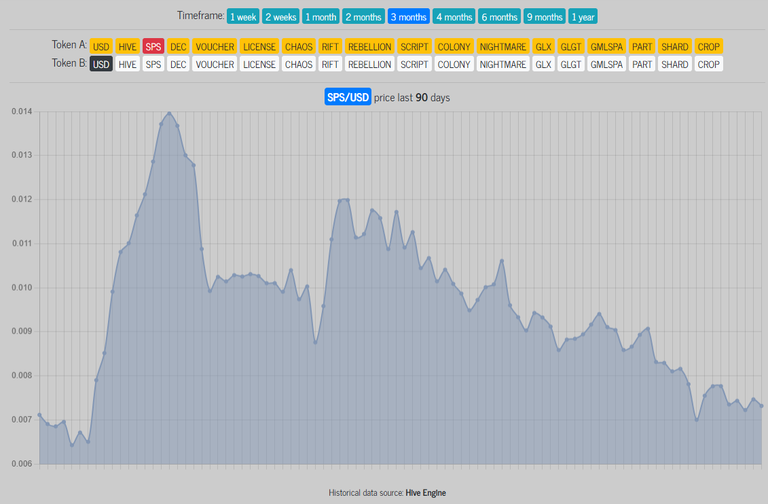
Task: Select the 3 months timeframe
Action: coord(408,17)
